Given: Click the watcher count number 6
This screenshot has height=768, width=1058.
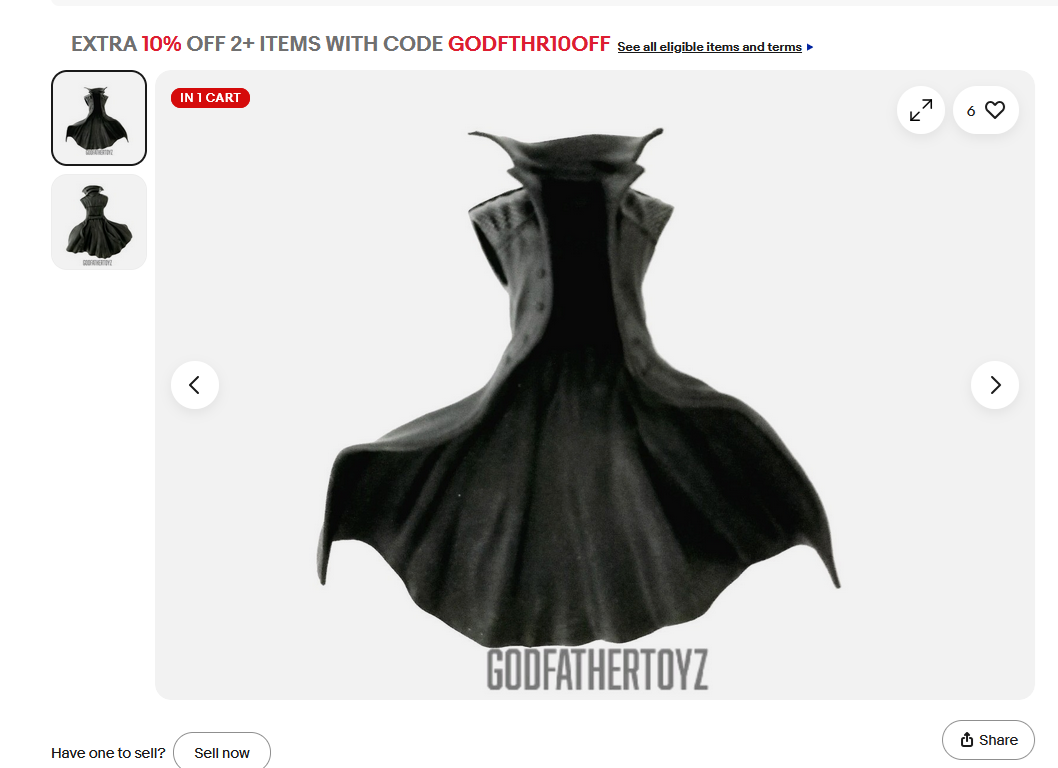Looking at the screenshot, I should (x=971, y=111).
